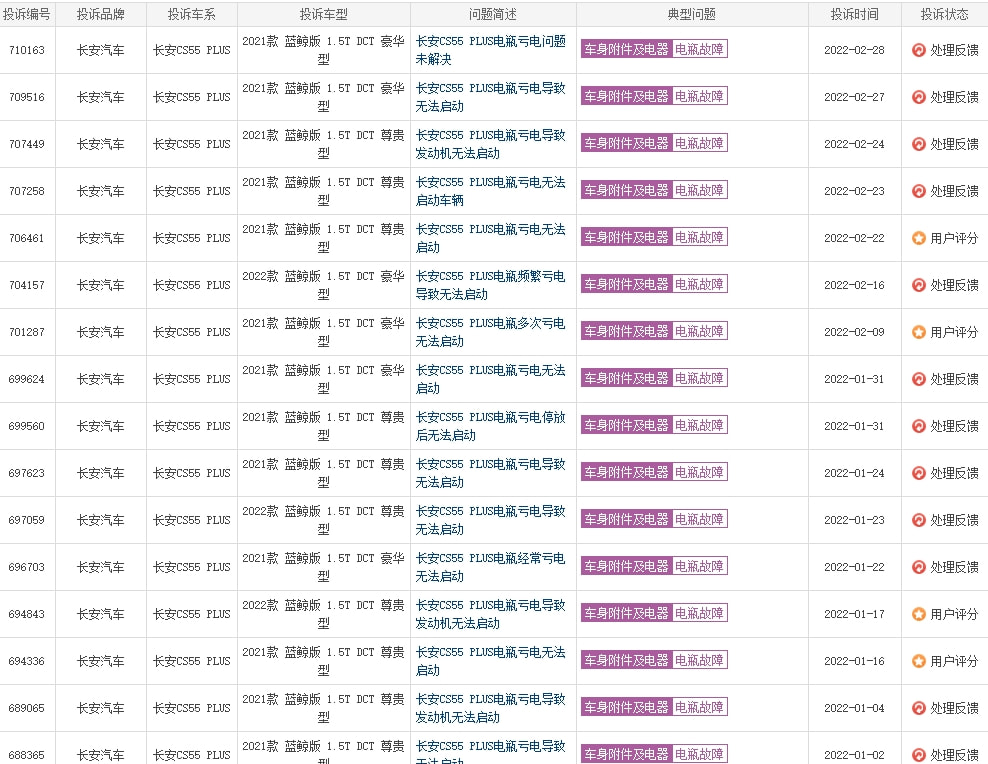
Task: Click 电瓶故障 tag in row 699624
Action: 699,379
